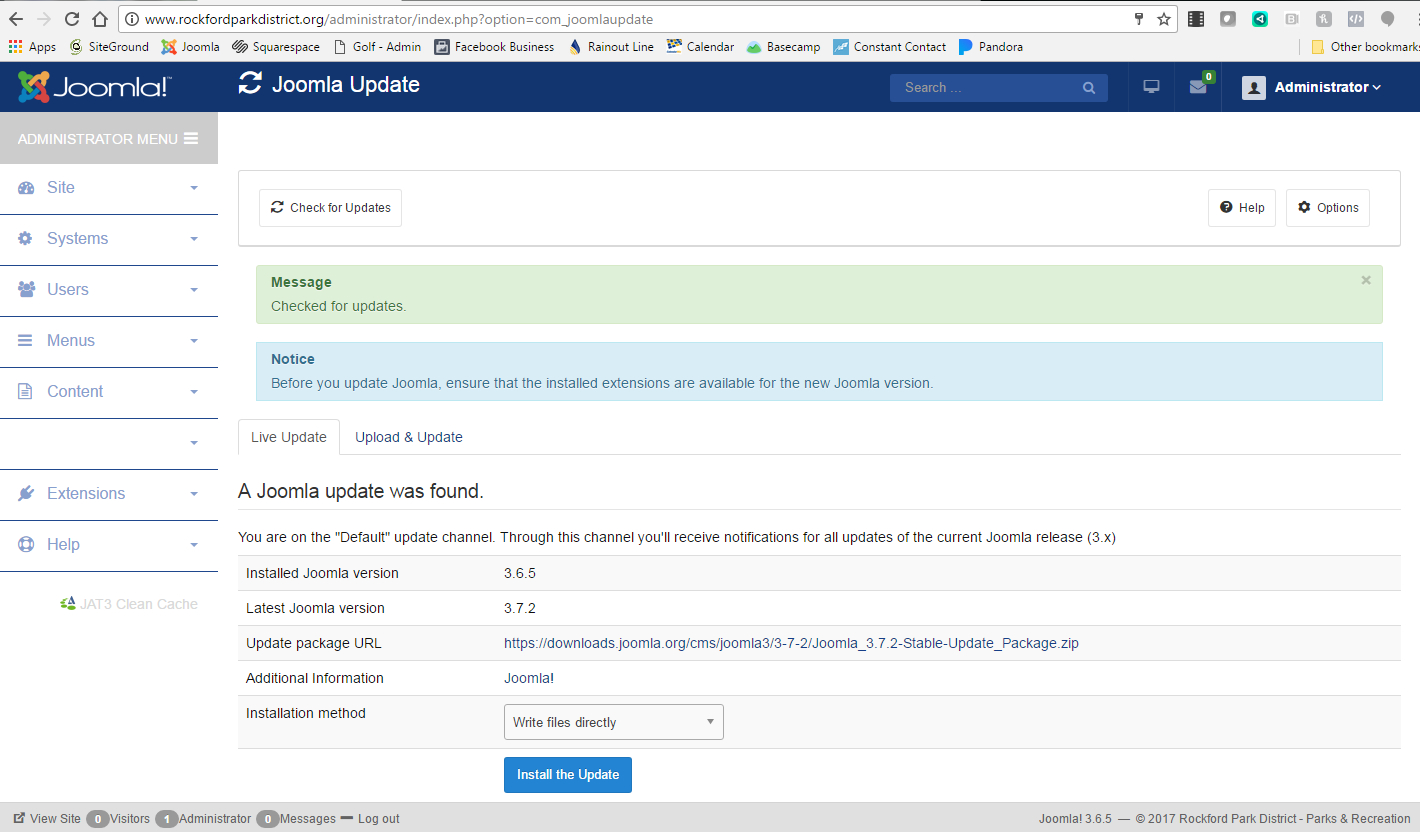Viewport: 1420px width, 832px height.
Task: Click View Site in the footer
Action: click(47, 819)
